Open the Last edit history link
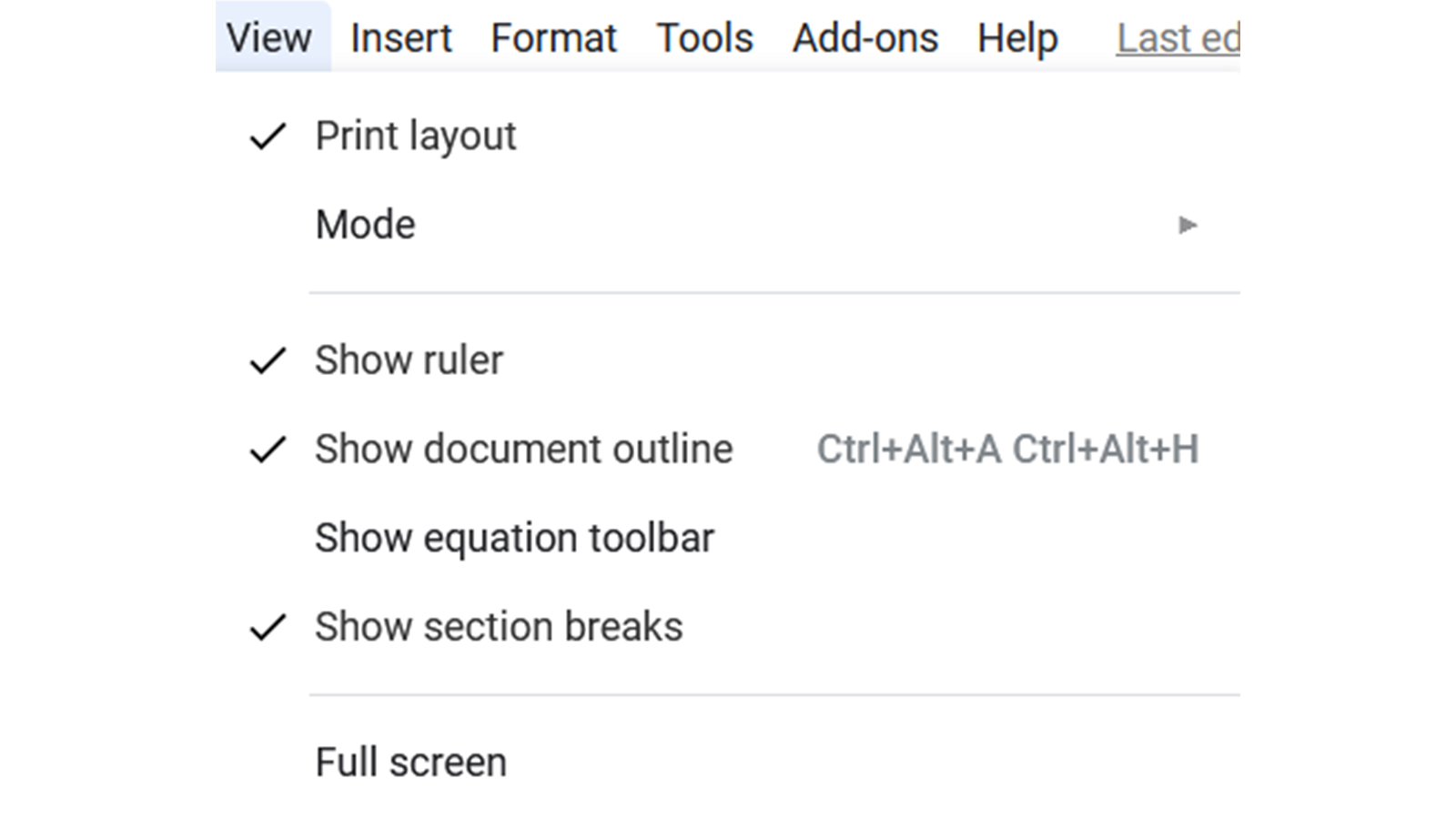Screen dimensions: 1456x819 (1178, 39)
